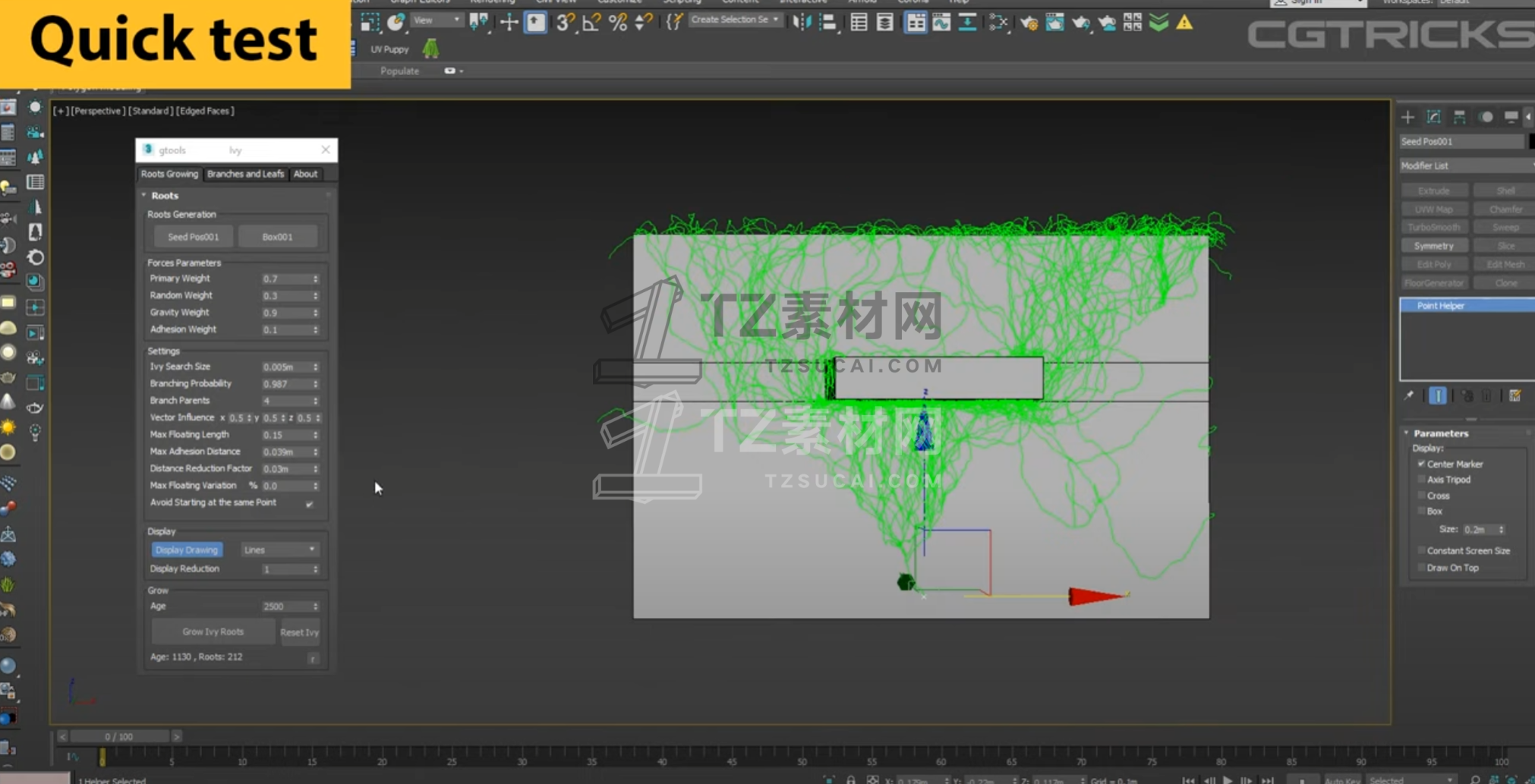Enable the Axis Tripod checkbox
The height and width of the screenshot is (784, 1535).
click(x=1422, y=480)
